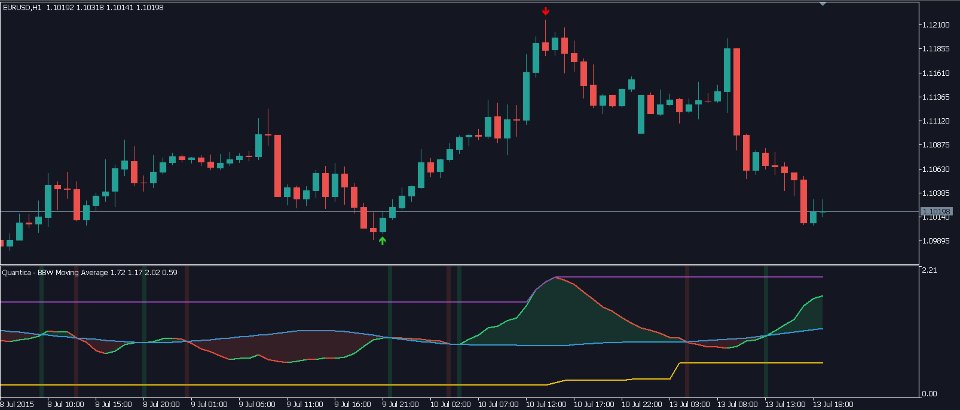
Task: Click the 9 Jul 21:00 time label
Action: (400, 404)
